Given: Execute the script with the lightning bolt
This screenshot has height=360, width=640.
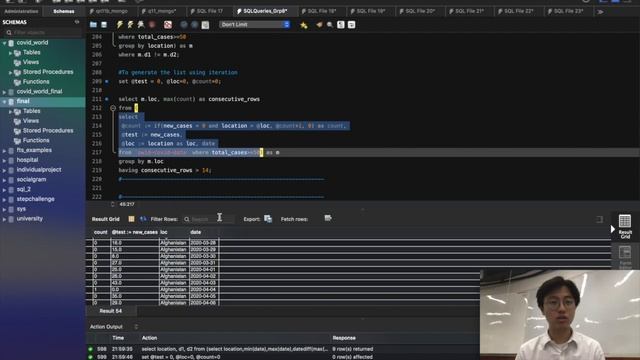Looking at the screenshot, I should [x=120, y=25].
